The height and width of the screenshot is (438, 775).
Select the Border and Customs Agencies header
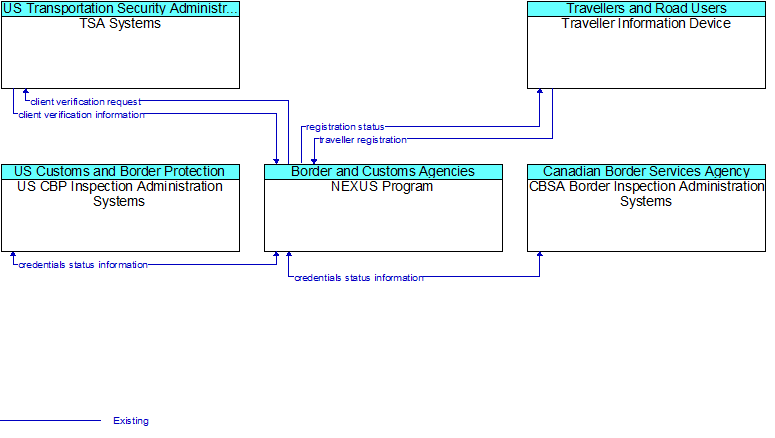(x=384, y=172)
